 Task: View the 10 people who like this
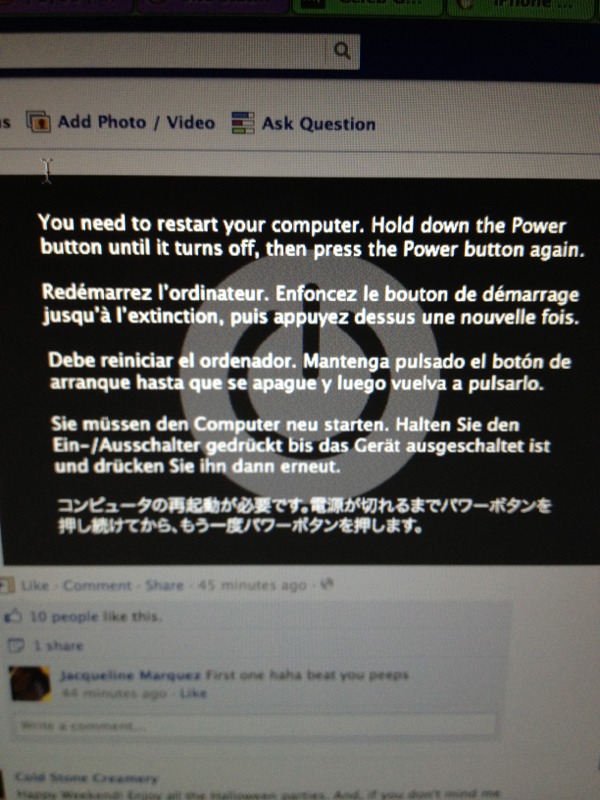95,617
